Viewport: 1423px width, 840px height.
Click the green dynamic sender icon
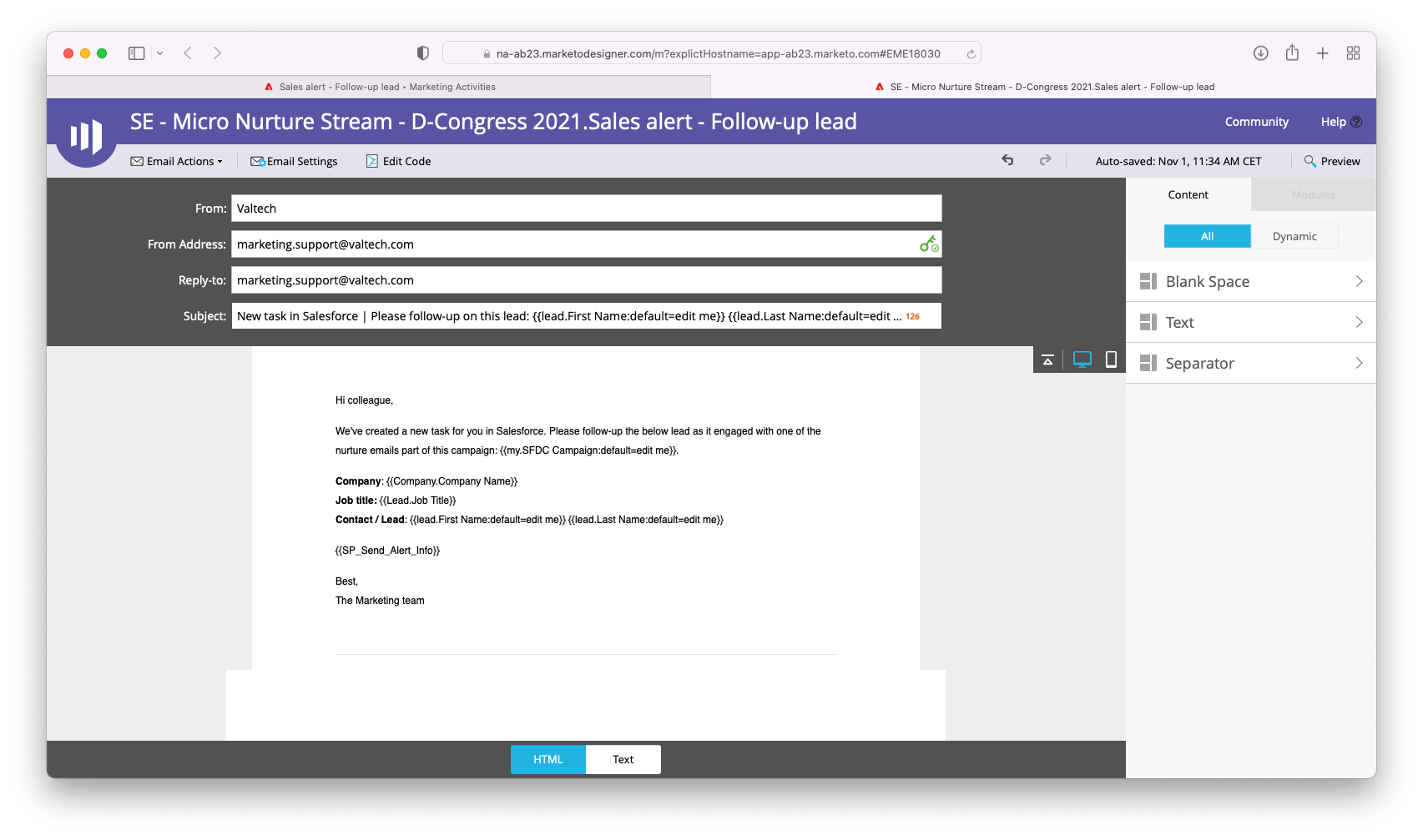click(929, 244)
